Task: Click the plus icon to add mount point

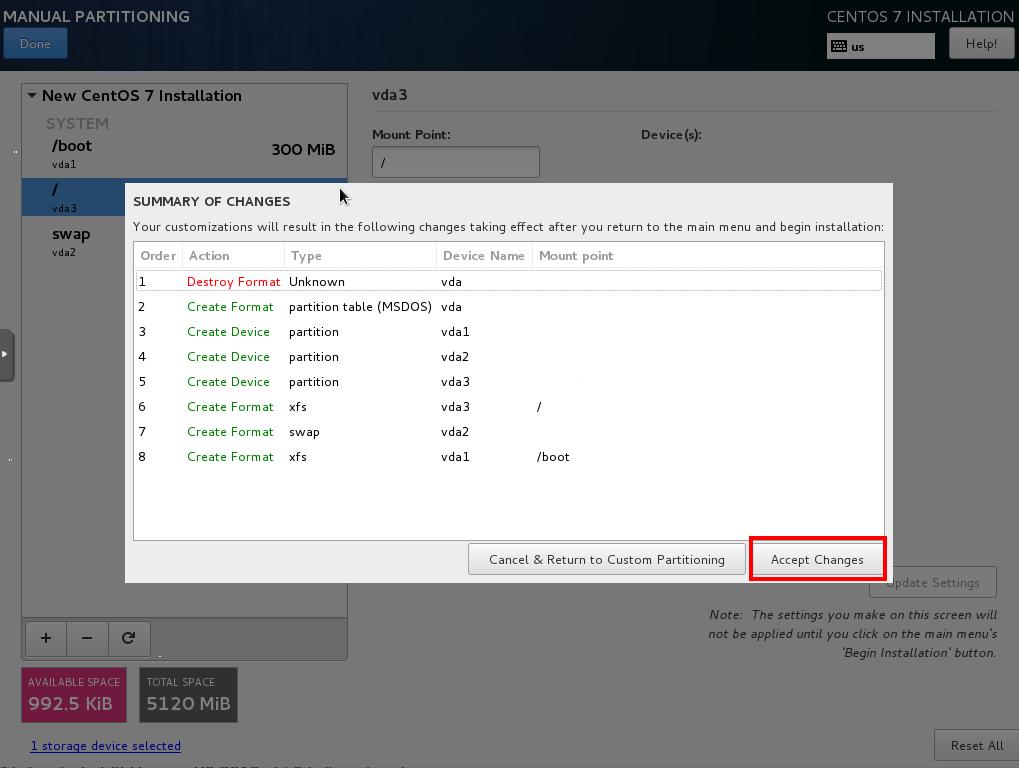Action: click(x=45, y=638)
